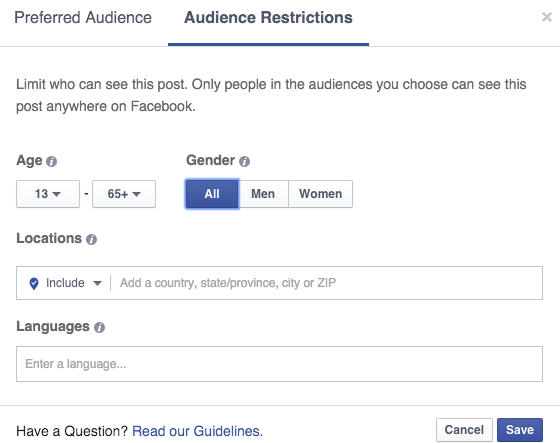
Task: Focus the Enter a language field
Action: (279, 364)
